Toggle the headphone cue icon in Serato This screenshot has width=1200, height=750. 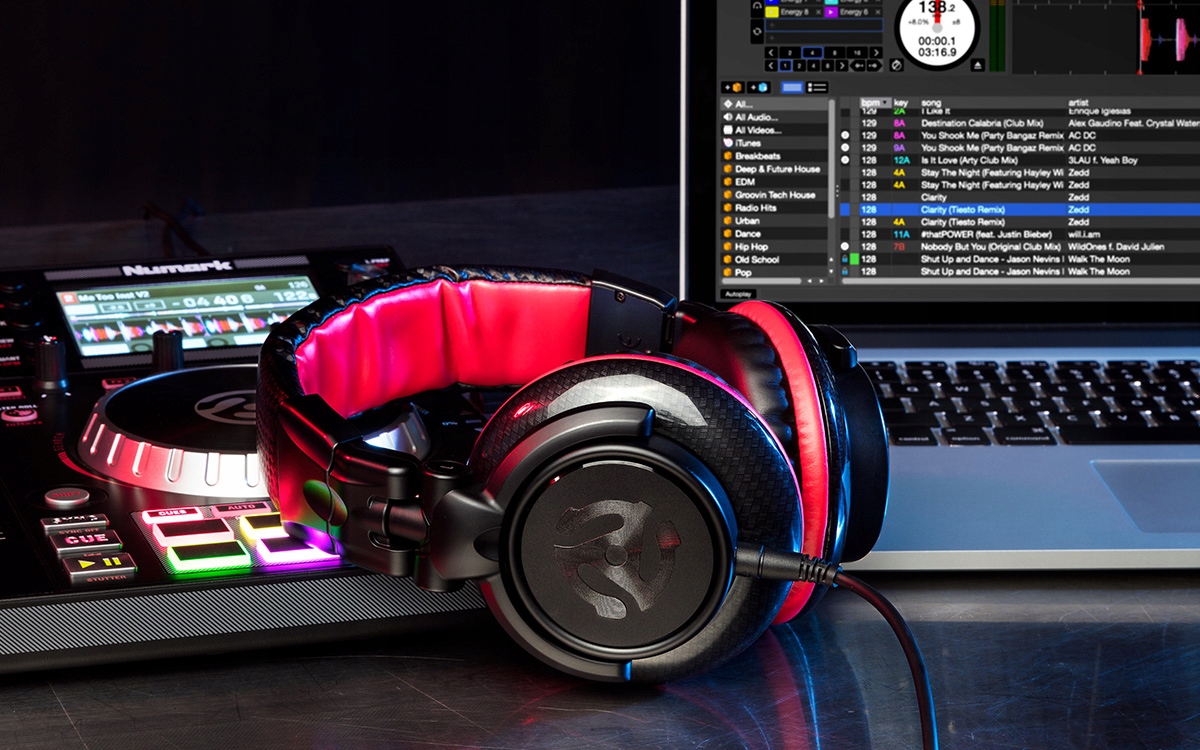click(x=757, y=5)
